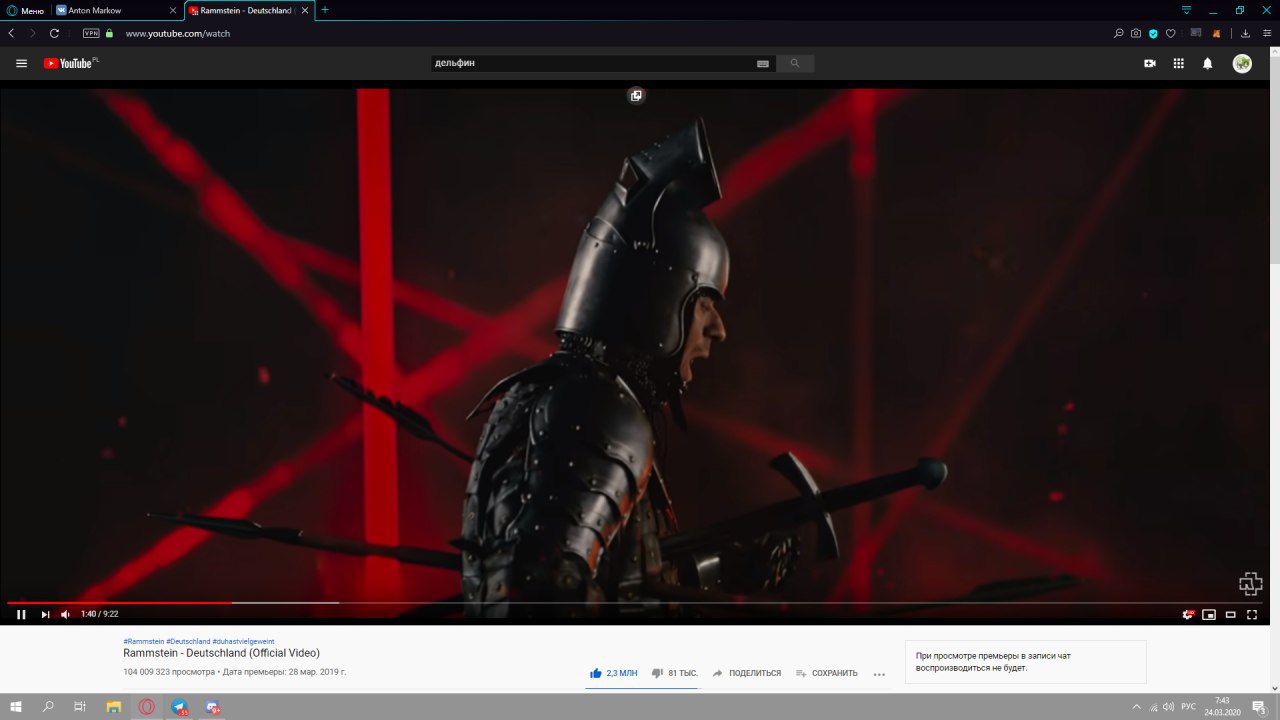Viewport: 1280px width, 720px height.
Task: Open YouTube notifications bell
Action: pos(1208,63)
